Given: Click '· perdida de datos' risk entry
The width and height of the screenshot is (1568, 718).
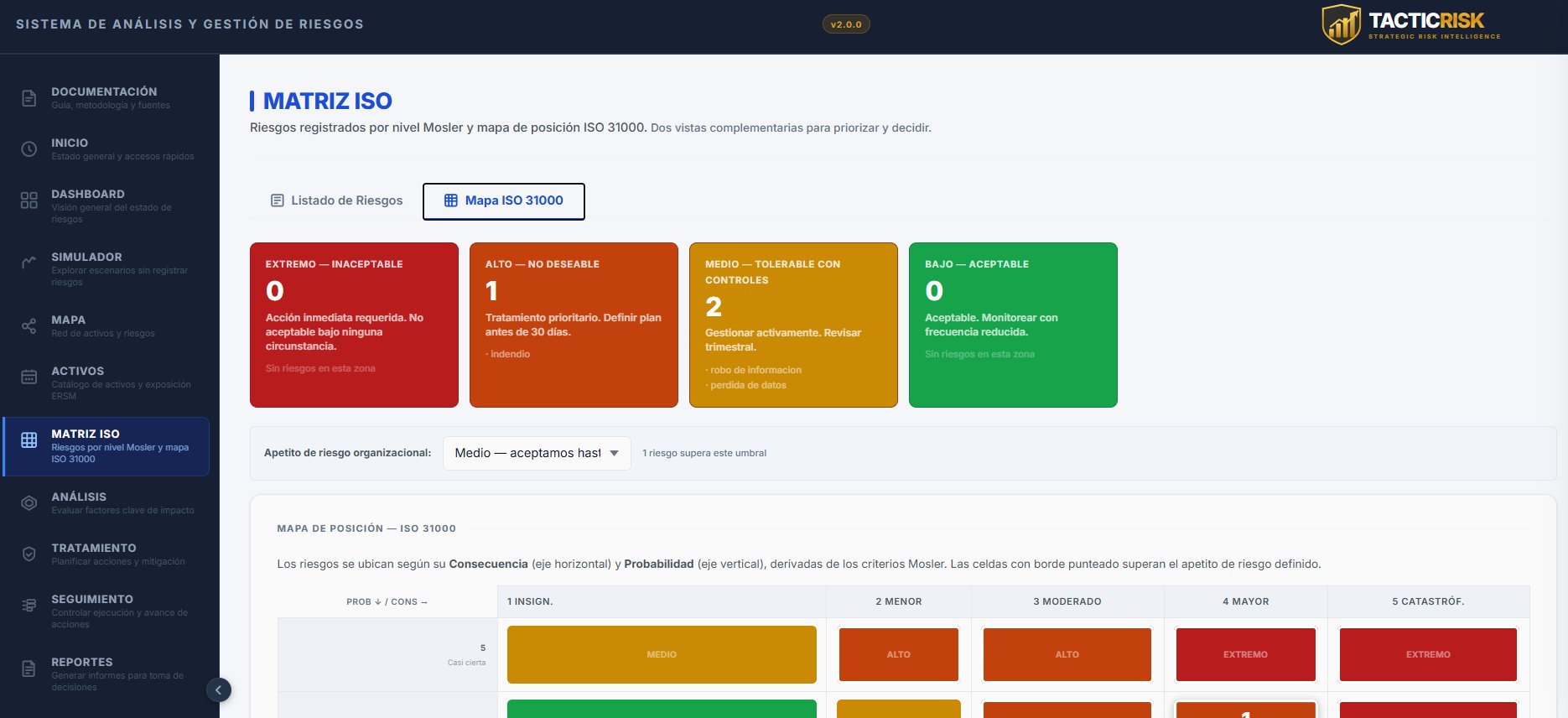Looking at the screenshot, I should (x=745, y=385).
